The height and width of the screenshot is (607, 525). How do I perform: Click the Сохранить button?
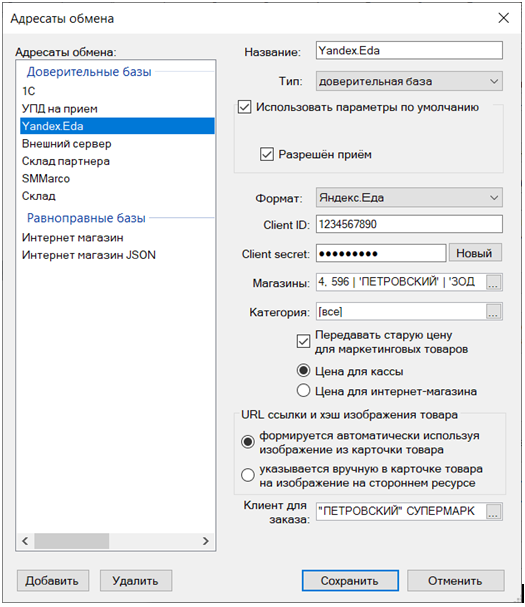tap(350, 581)
